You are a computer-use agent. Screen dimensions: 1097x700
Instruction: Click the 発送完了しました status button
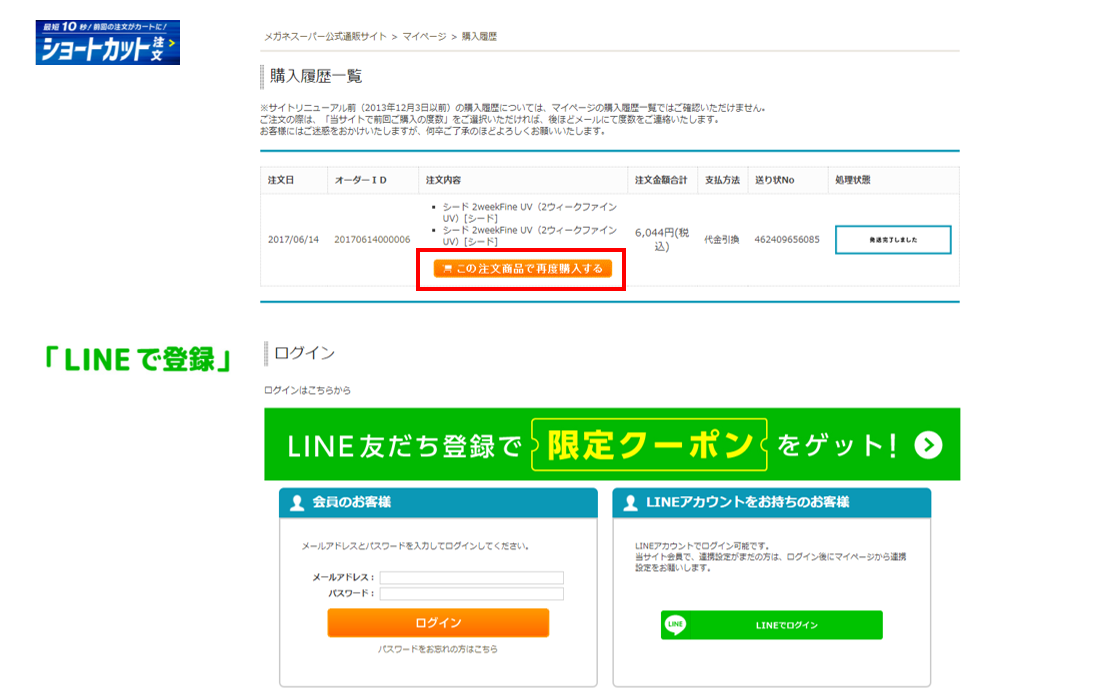[x=893, y=240]
